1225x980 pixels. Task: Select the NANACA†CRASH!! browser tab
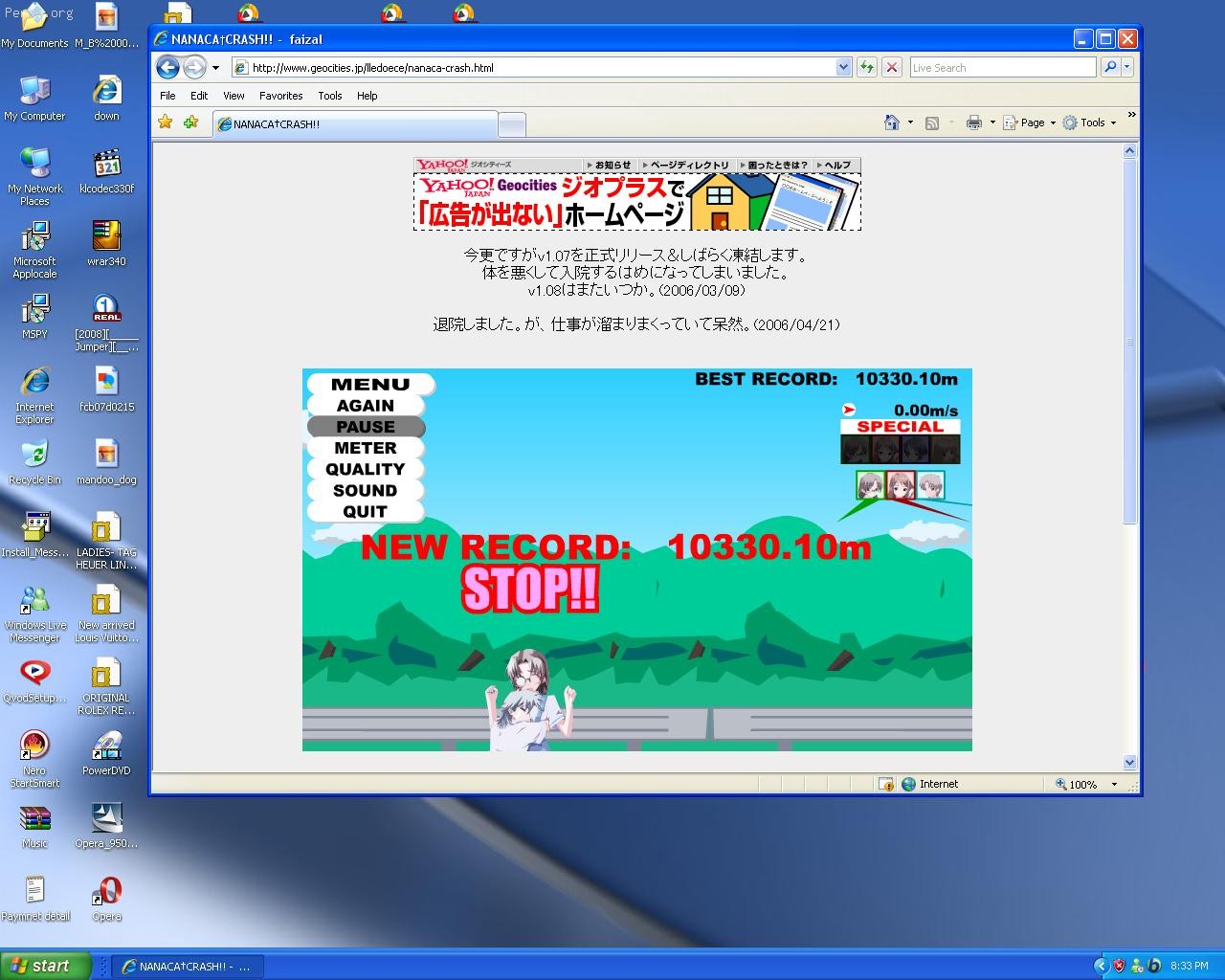pyautogui.click(x=354, y=124)
